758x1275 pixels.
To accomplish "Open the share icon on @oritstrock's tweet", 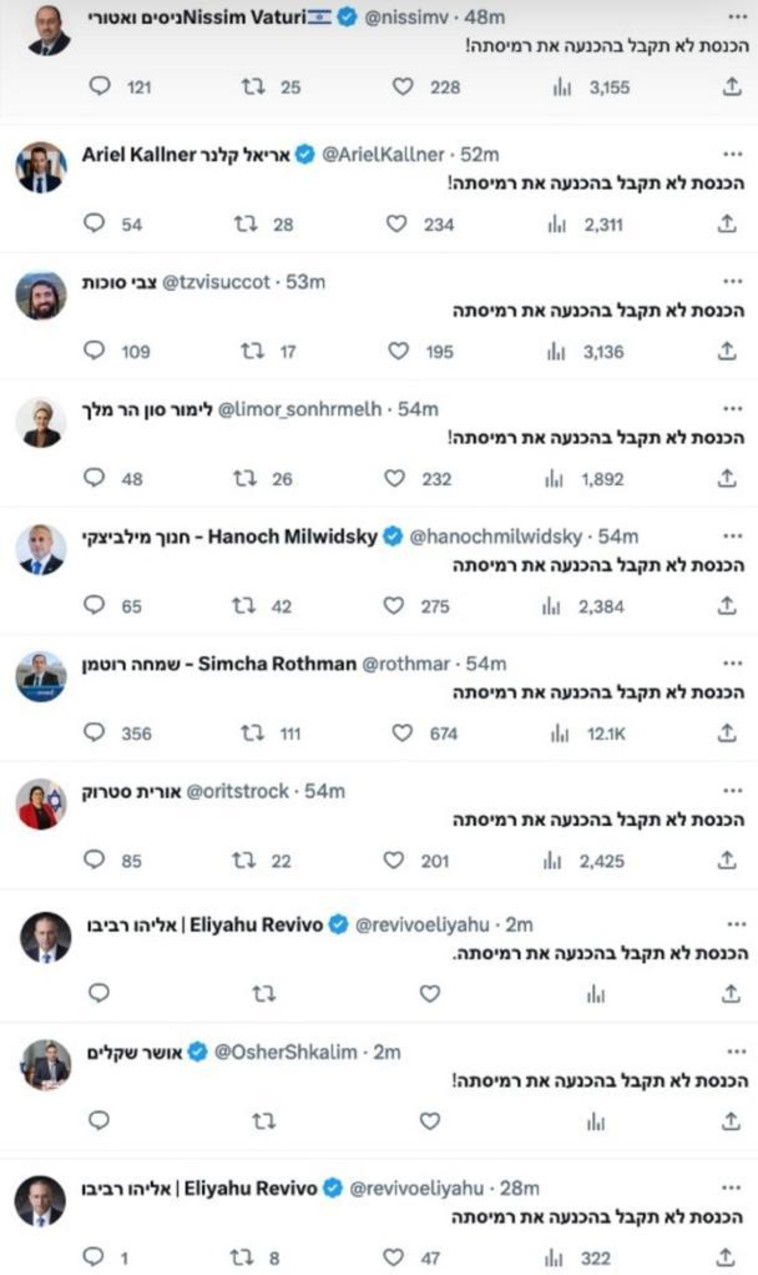I will click(x=729, y=861).
